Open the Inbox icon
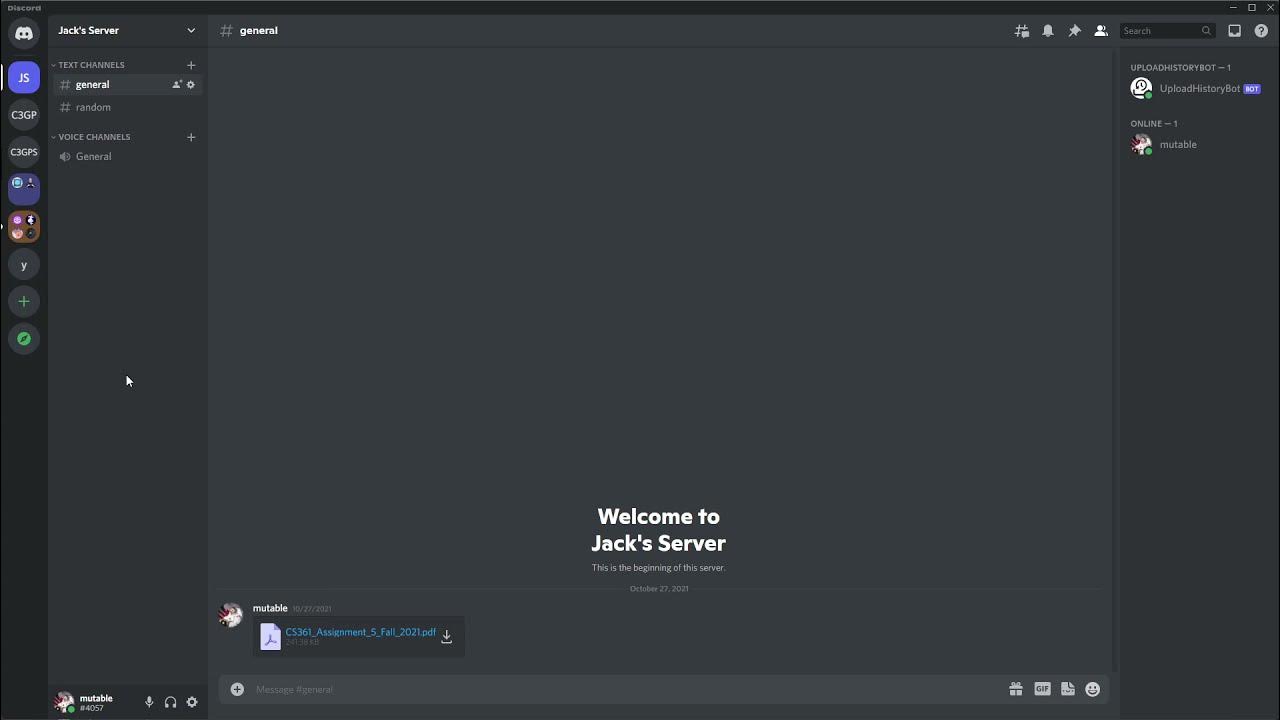This screenshot has height=720, width=1280. (1235, 31)
